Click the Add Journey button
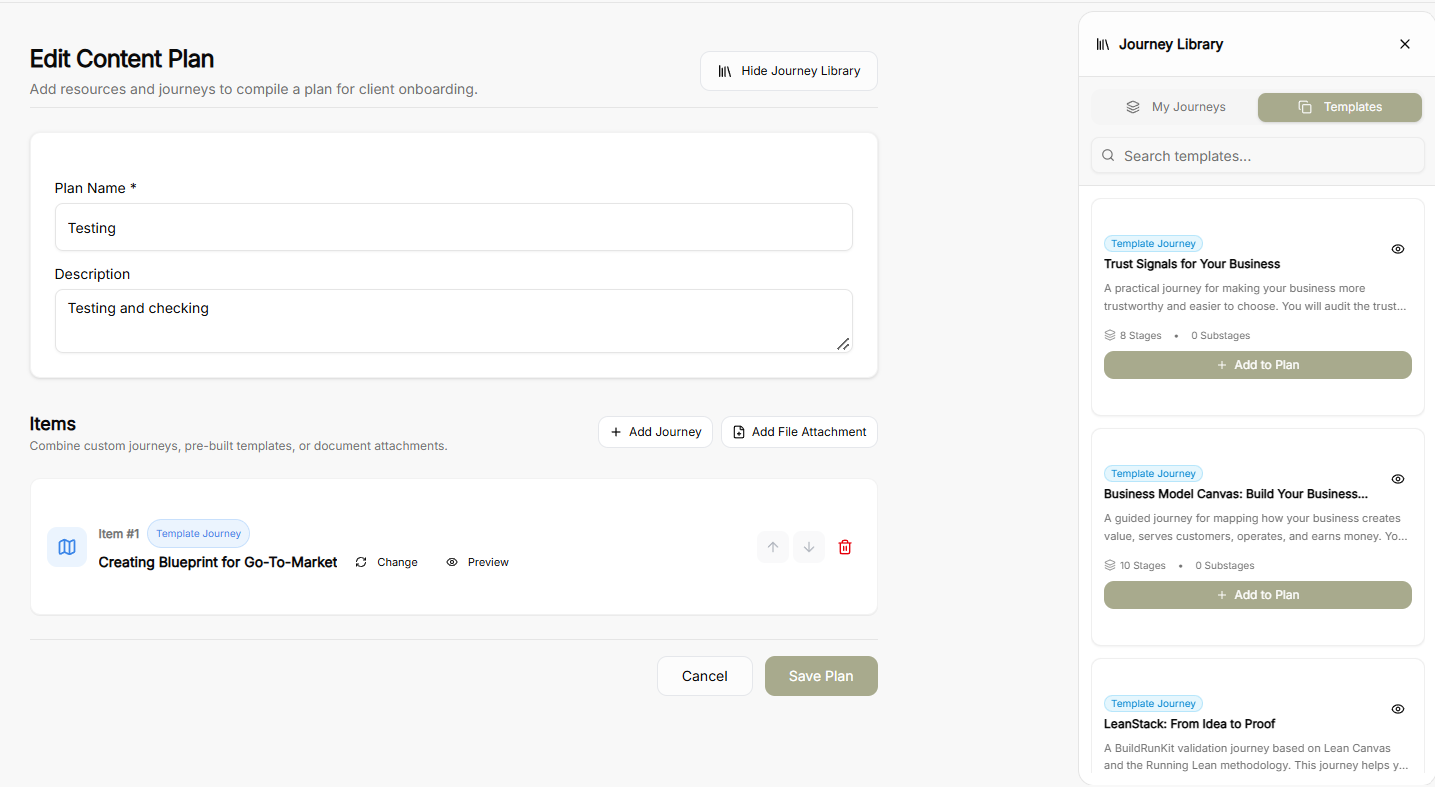The image size is (1435, 787). pos(655,432)
